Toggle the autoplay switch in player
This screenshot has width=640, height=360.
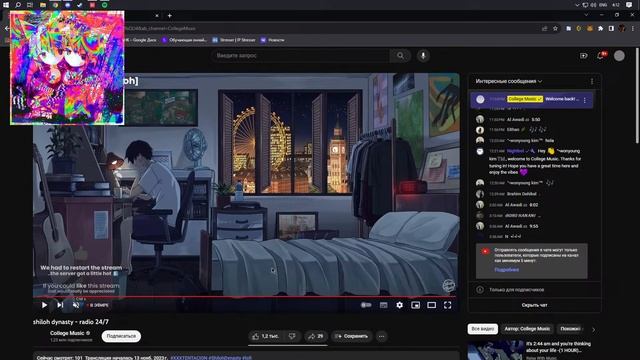click(x=366, y=305)
